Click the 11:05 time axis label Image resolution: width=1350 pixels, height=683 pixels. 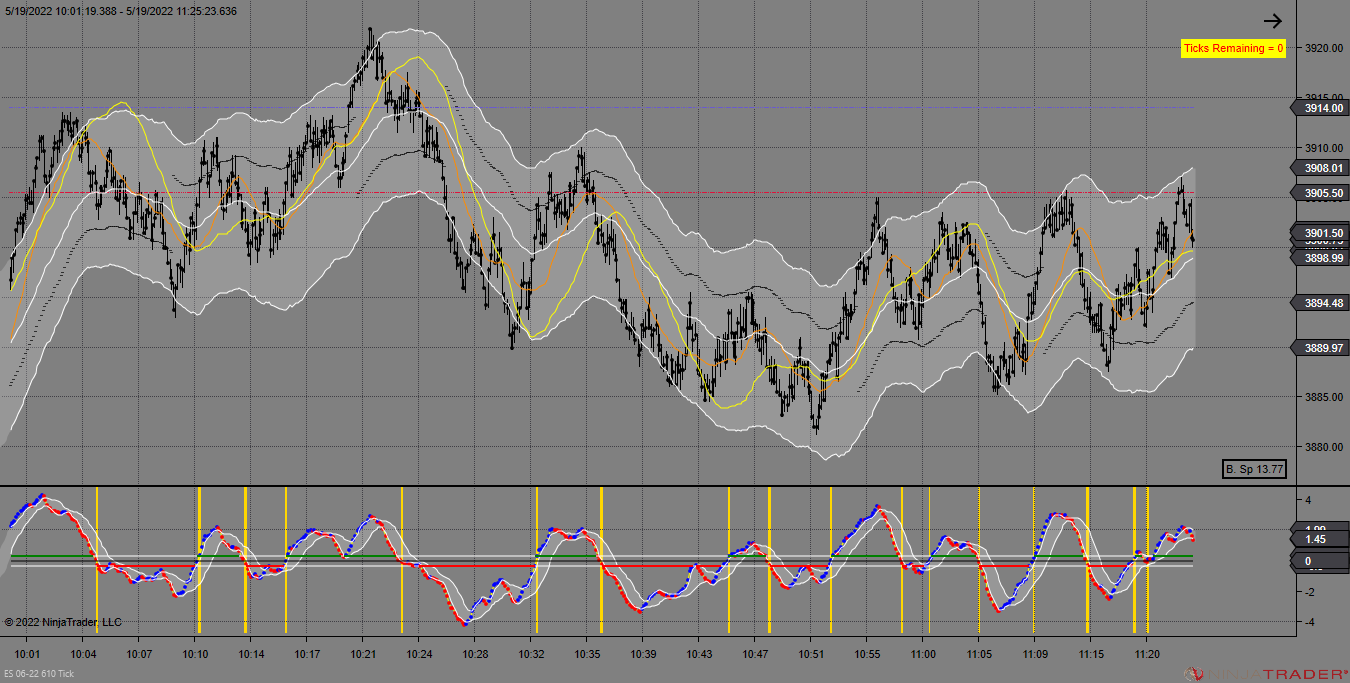point(979,654)
